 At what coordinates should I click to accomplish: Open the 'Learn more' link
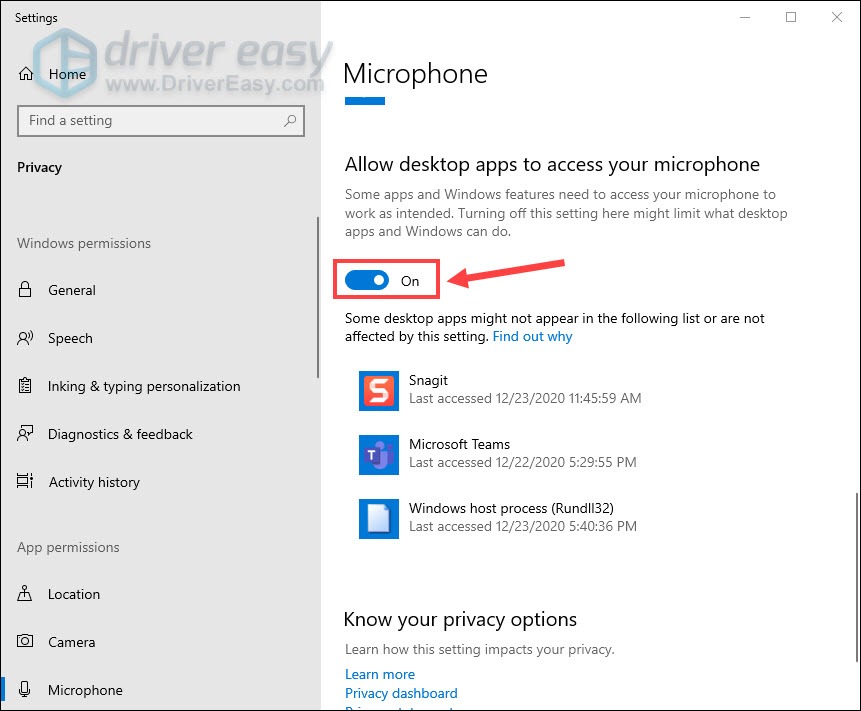[x=379, y=674]
